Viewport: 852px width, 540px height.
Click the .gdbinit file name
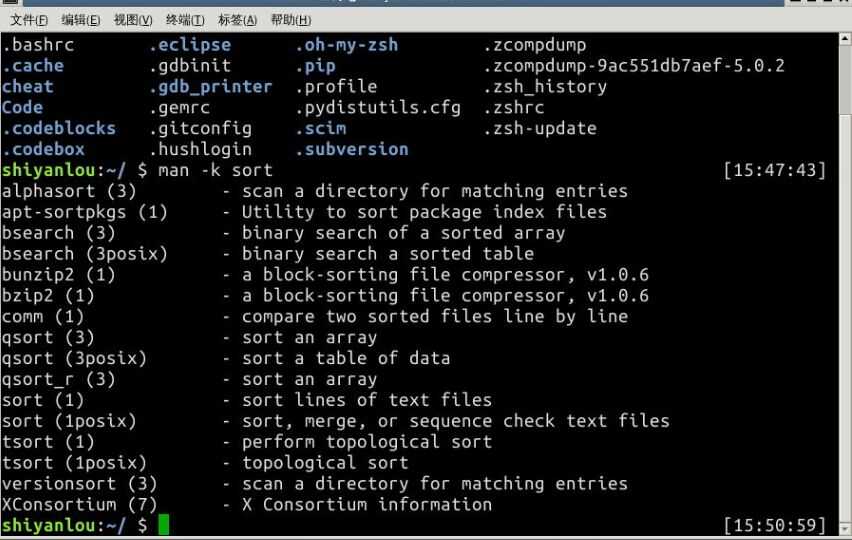tap(190, 66)
